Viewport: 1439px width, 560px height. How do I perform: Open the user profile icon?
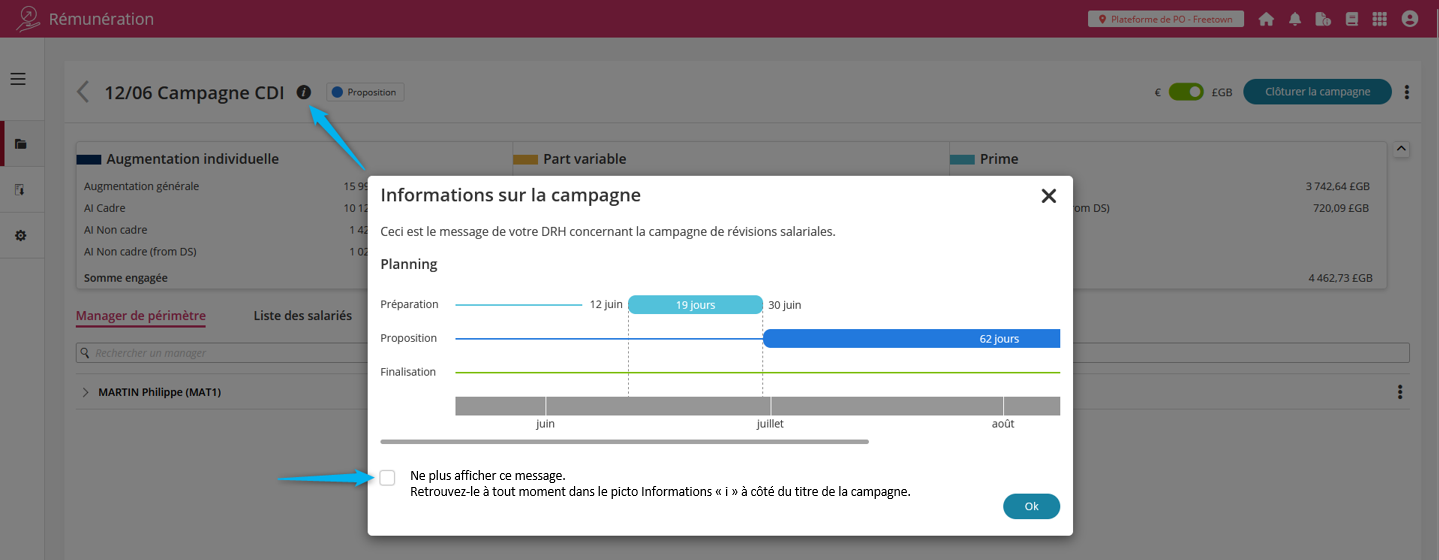pyautogui.click(x=1410, y=19)
